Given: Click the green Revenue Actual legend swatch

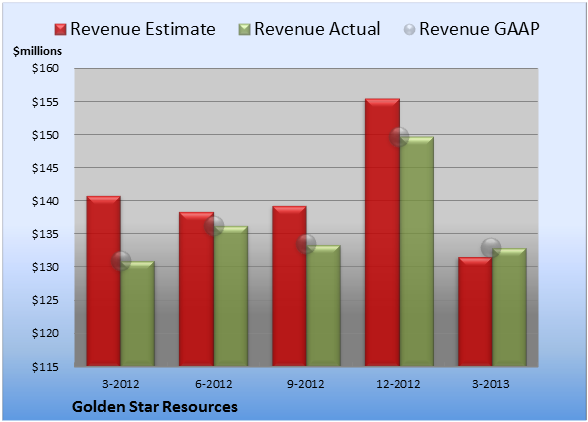Looking at the screenshot, I should click(244, 29).
